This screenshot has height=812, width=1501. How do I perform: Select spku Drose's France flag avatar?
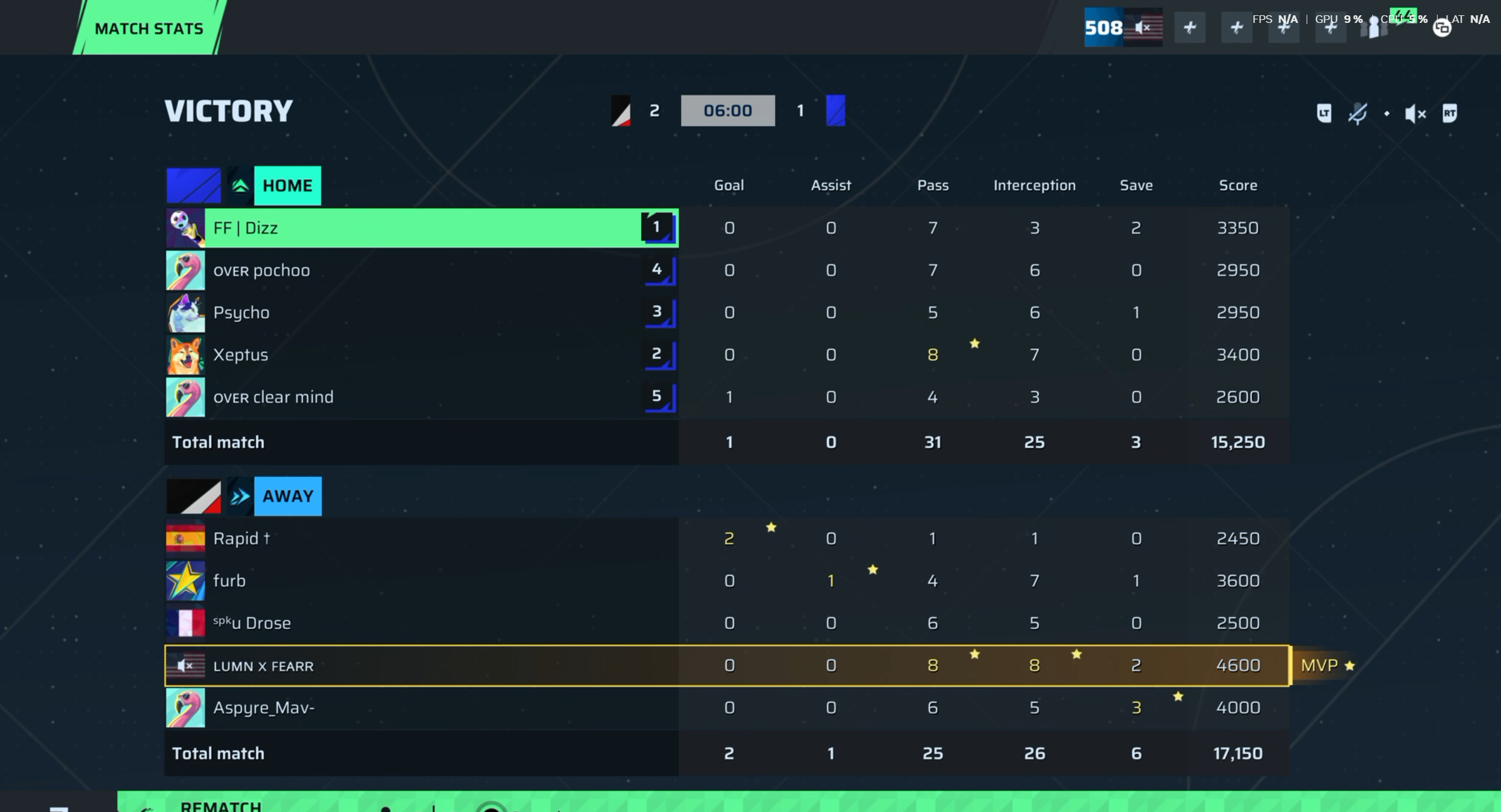tap(186, 623)
